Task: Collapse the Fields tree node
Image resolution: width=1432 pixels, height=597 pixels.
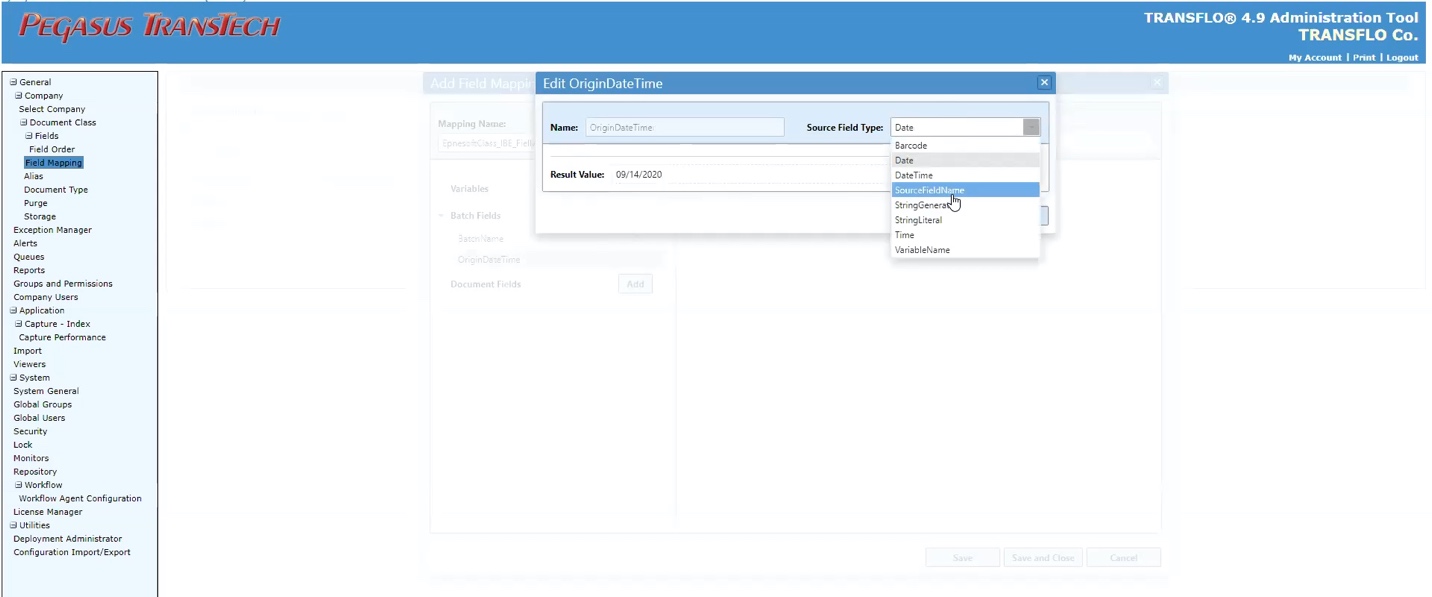Action: click(x=29, y=136)
